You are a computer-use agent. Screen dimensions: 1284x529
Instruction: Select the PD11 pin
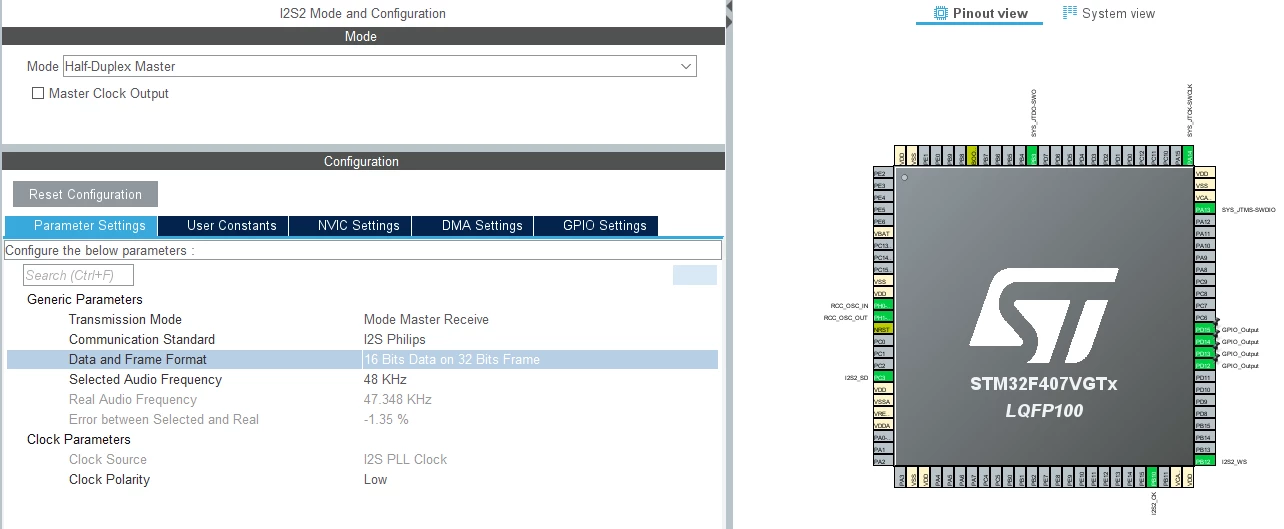tap(1205, 378)
